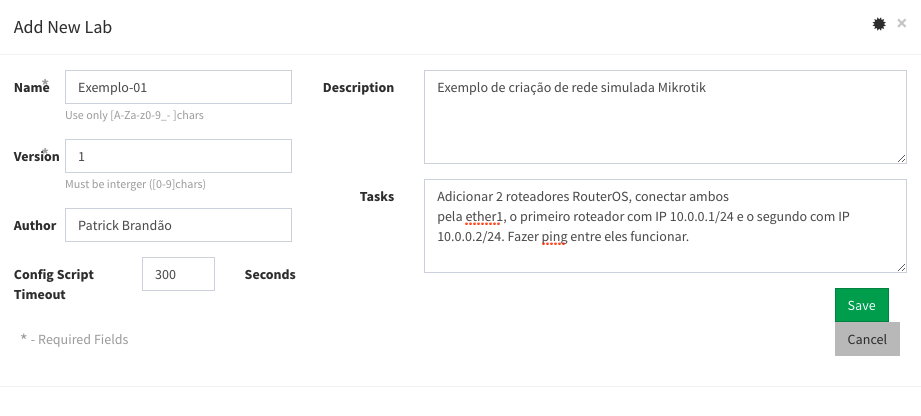Click the Required Fields footnote text
Screen dimensions: 921x416
pos(74,339)
